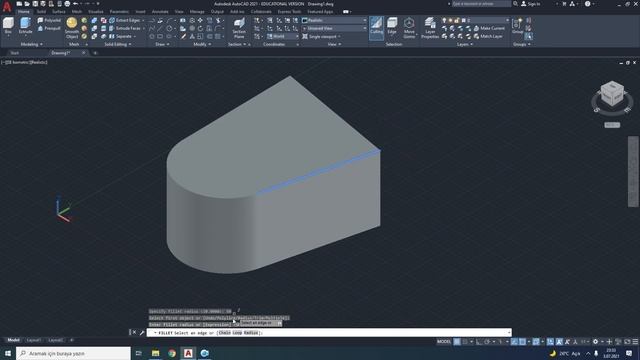The width and height of the screenshot is (640, 360).
Task: Click the Move Gizmo tool
Action: click(409, 28)
